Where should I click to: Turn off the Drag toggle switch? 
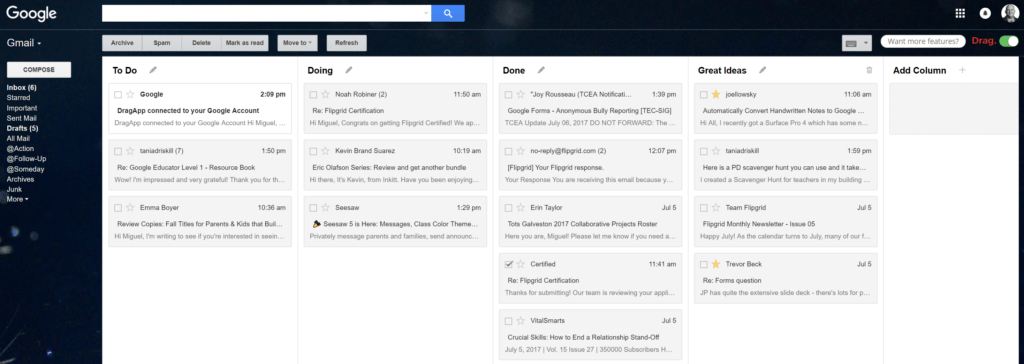(1009, 41)
